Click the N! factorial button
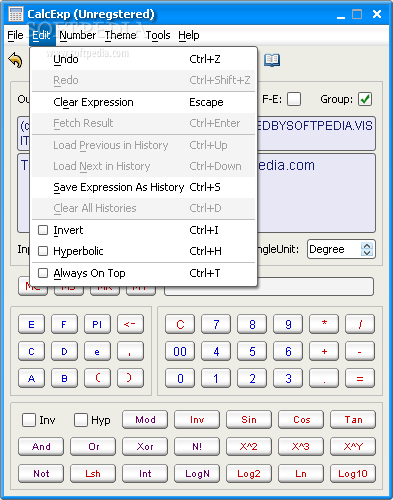This screenshot has width=393, height=500. (197, 447)
